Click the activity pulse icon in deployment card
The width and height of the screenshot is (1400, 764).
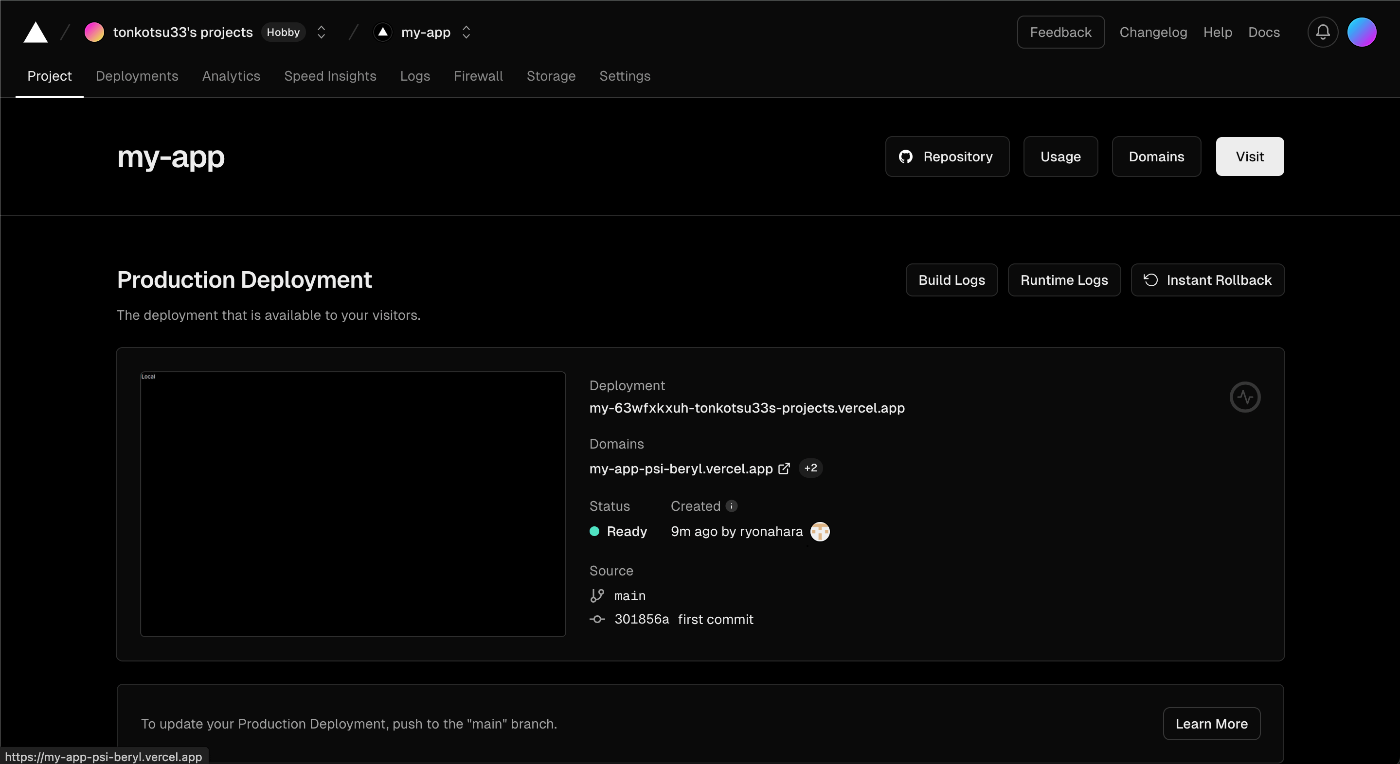click(x=1245, y=397)
